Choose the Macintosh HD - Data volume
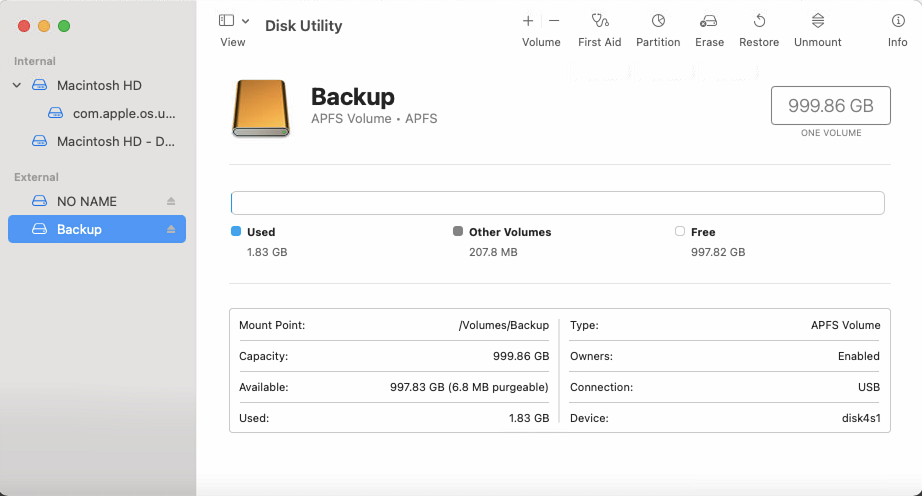The width and height of the screenshot is (922, 496). (116, 141)
